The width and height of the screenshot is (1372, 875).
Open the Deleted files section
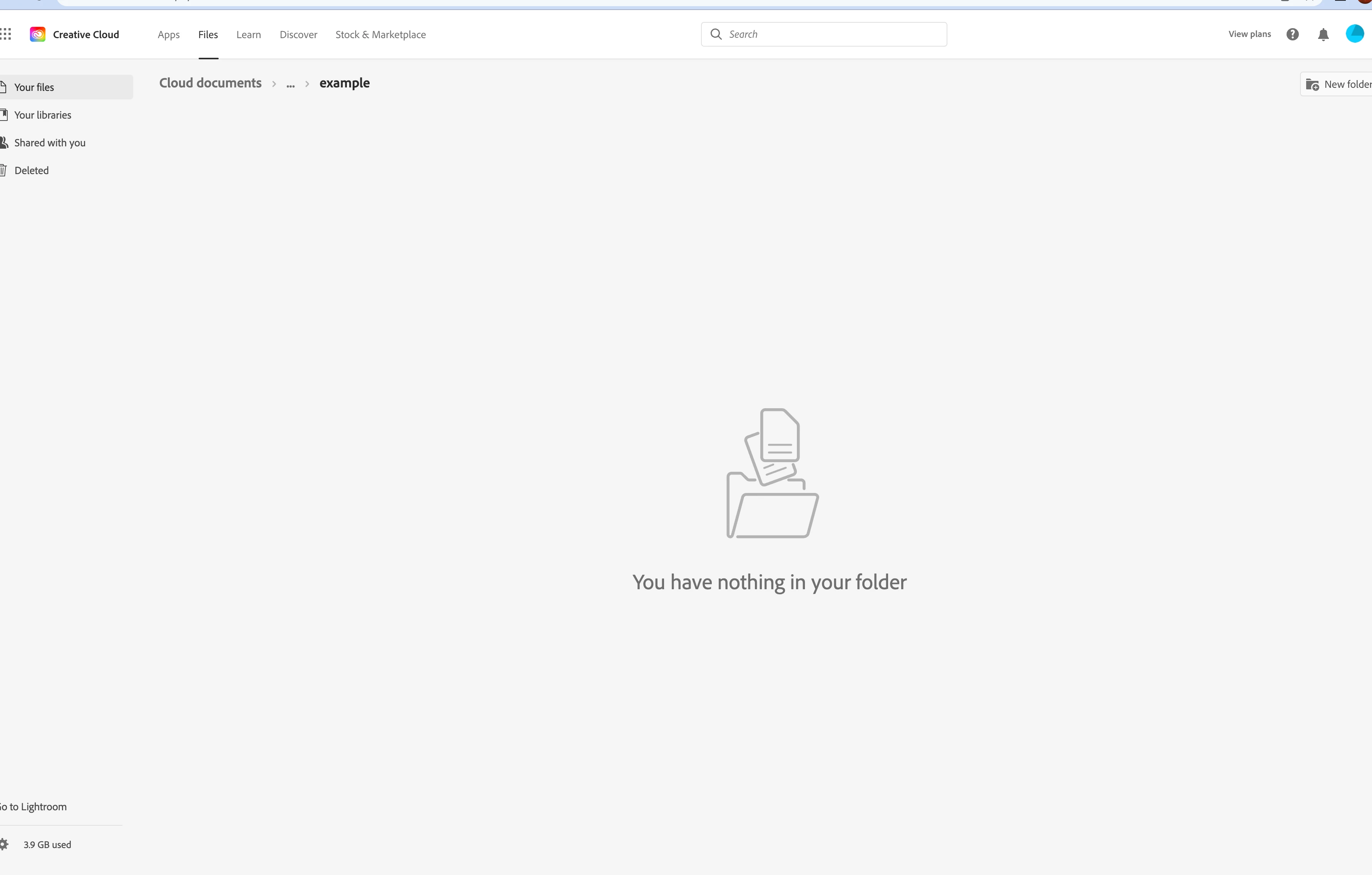[31, 171]
